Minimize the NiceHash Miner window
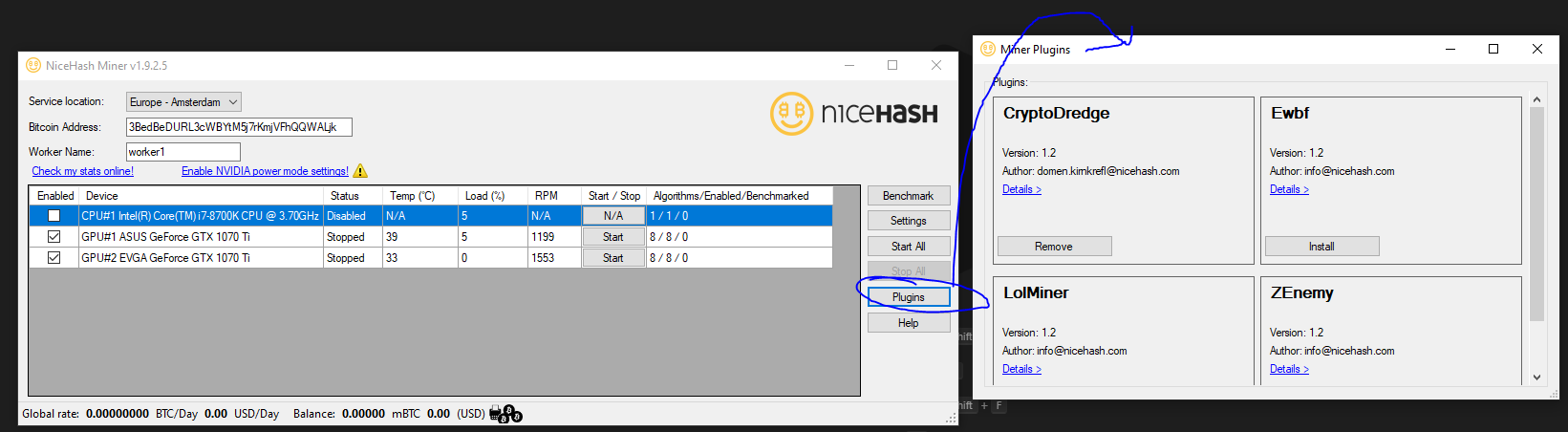 coord(849,65)
